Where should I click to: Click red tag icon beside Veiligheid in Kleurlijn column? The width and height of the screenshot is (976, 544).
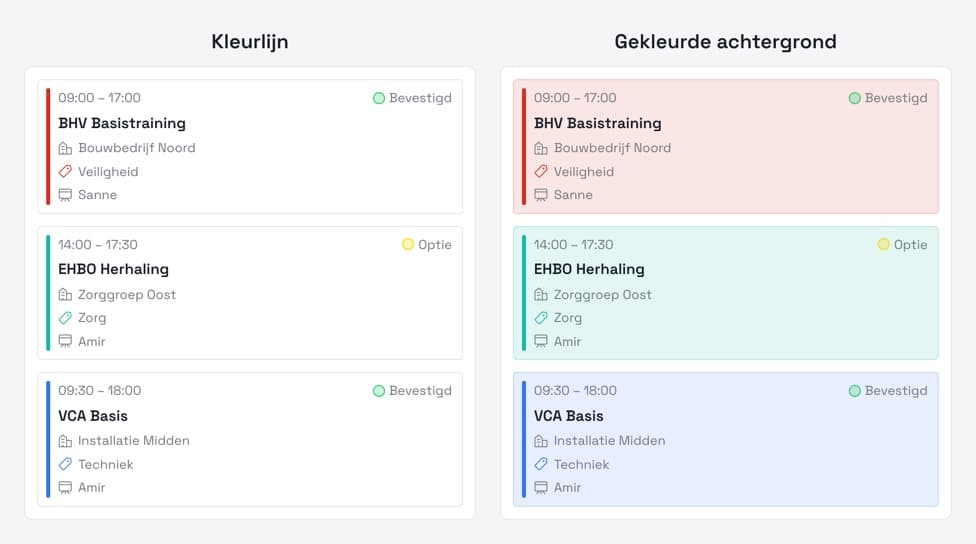click(x=65, y=171)
